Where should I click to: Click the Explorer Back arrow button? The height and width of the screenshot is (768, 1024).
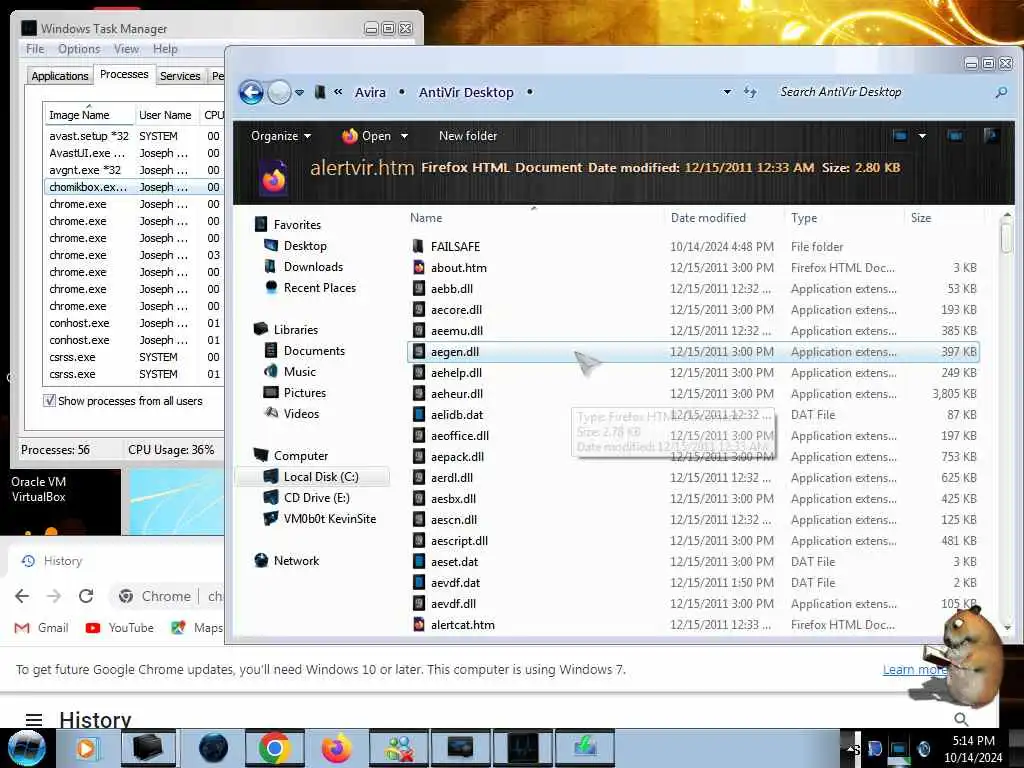coord(251,92)
